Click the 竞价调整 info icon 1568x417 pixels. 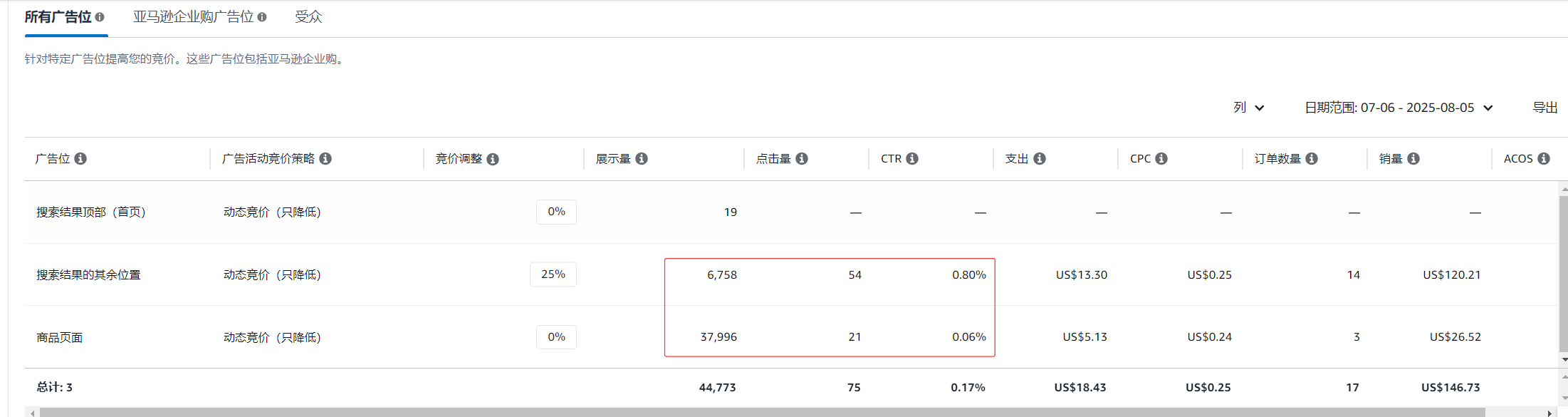pyautogui.click(x=493, y=159)
